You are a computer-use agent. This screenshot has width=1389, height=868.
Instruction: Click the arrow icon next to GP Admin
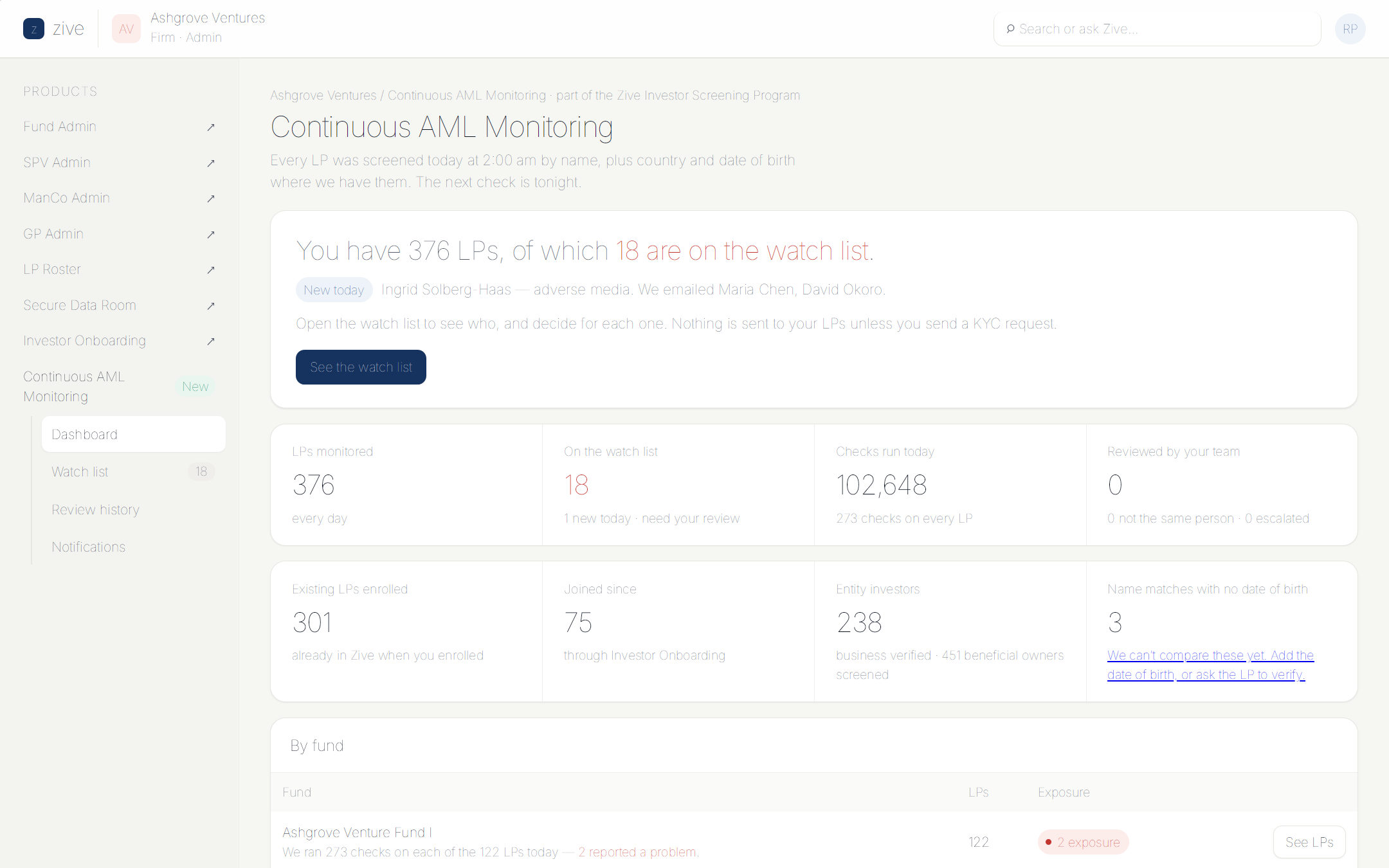pos(210,235)
